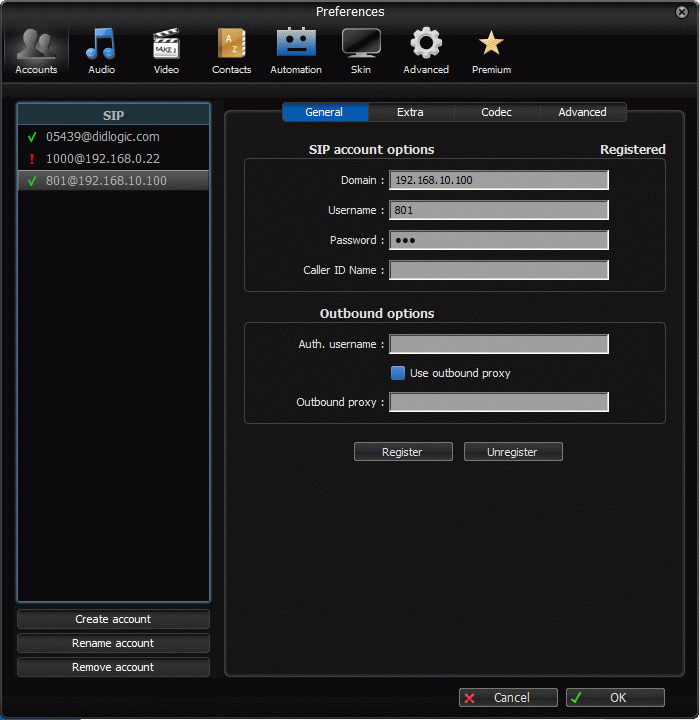The height and width of the screenshot is (720, 700).
Task: Click the Caller ID Name field
Action: click(499, 270)
